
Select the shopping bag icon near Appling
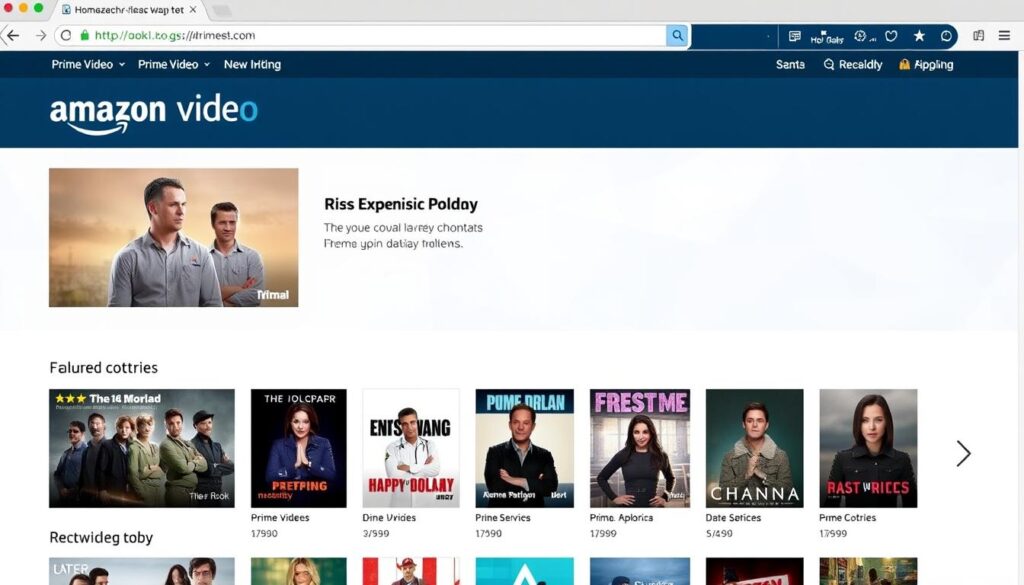(x=904, y=64)
